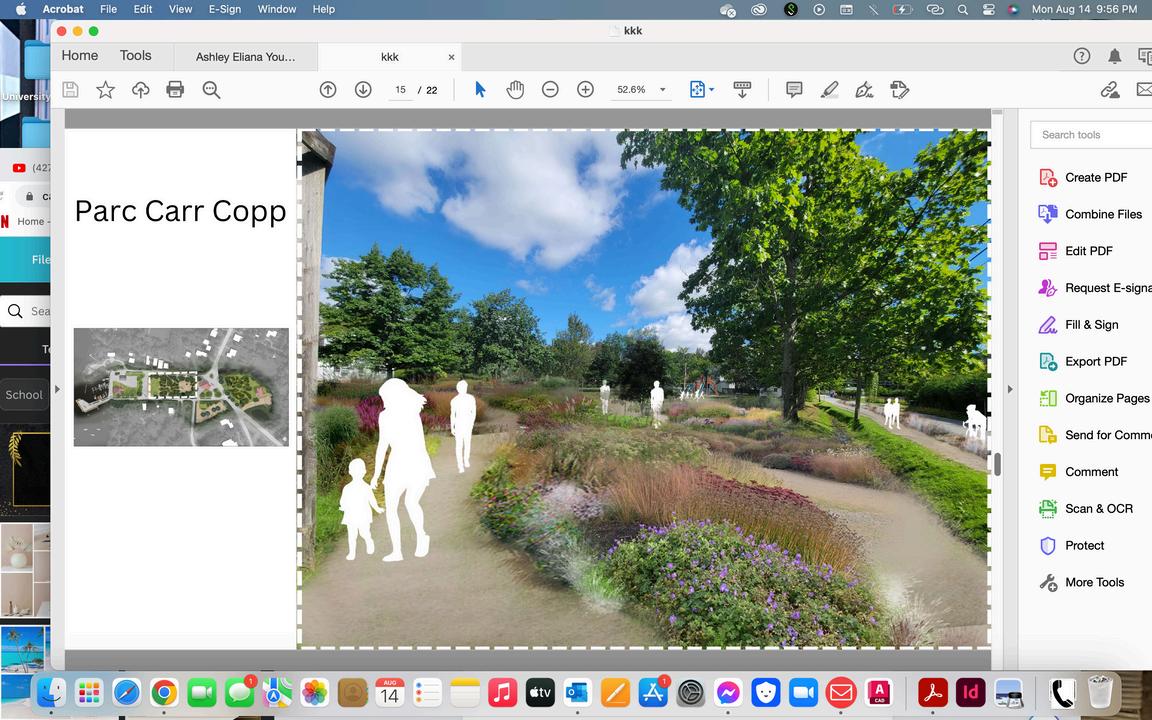Switch to the Ashley Eliana tab
1152x720 pixels.
point(245,57)
